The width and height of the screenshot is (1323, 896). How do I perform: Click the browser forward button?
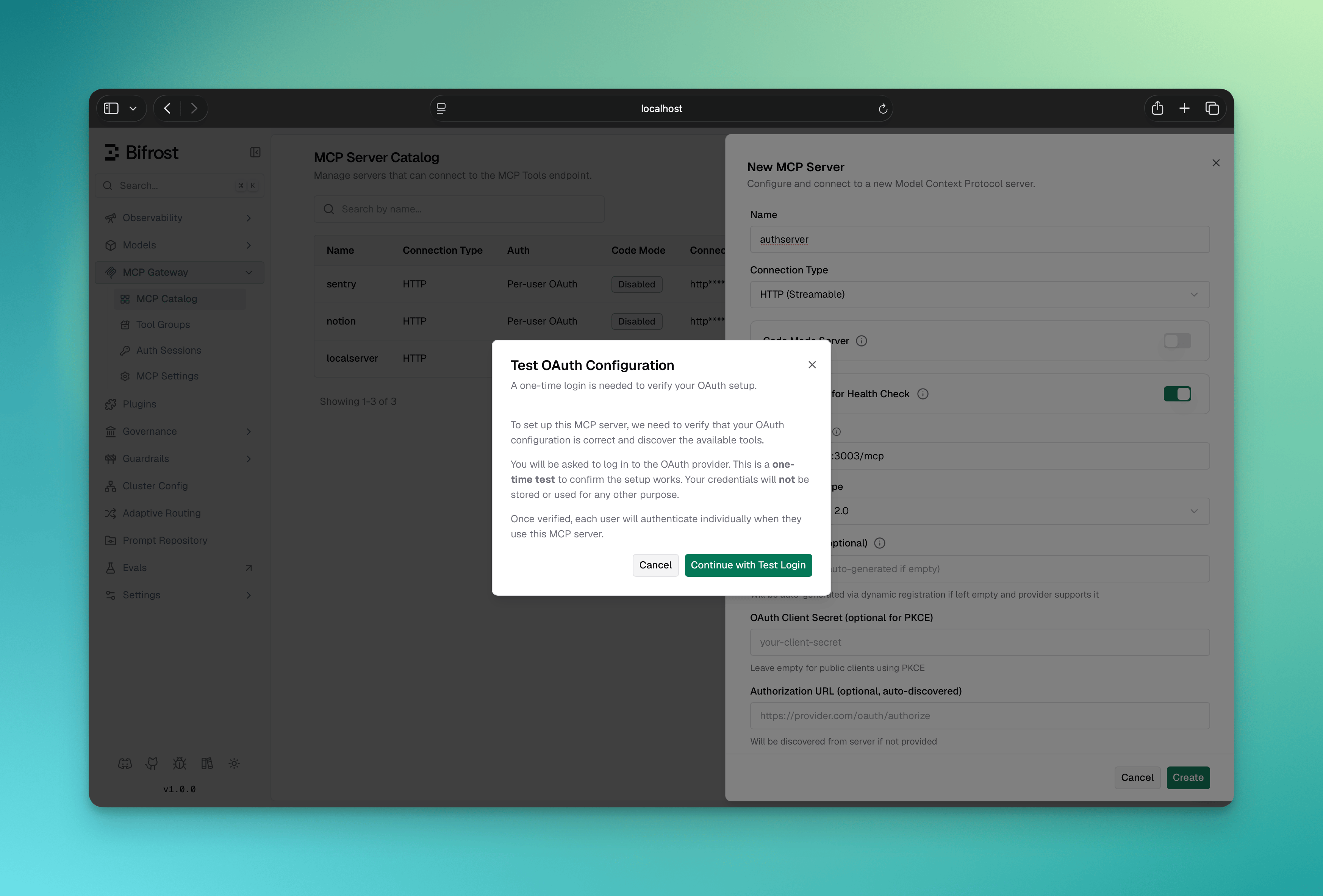click(194, 108)
